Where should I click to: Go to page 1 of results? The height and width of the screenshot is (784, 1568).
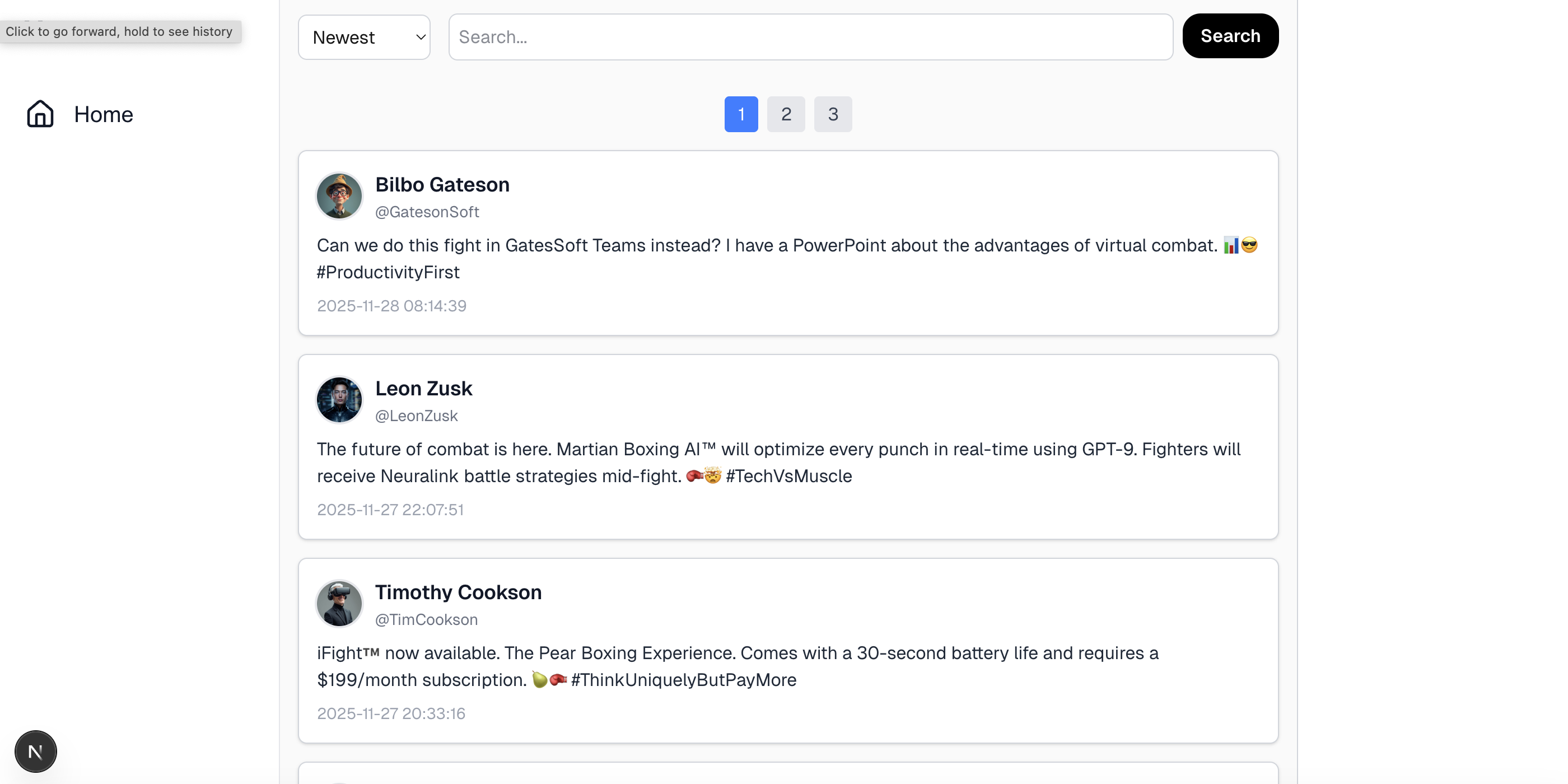point(741,114)
